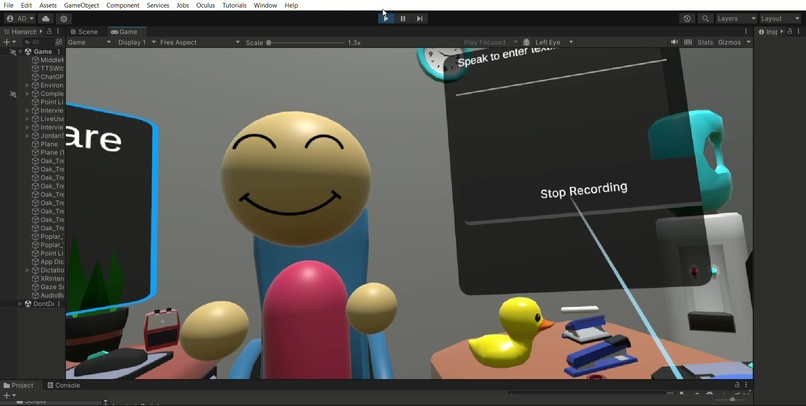Open the AD account dropdown
806x406 pixels.
click(x=20, y=19)
